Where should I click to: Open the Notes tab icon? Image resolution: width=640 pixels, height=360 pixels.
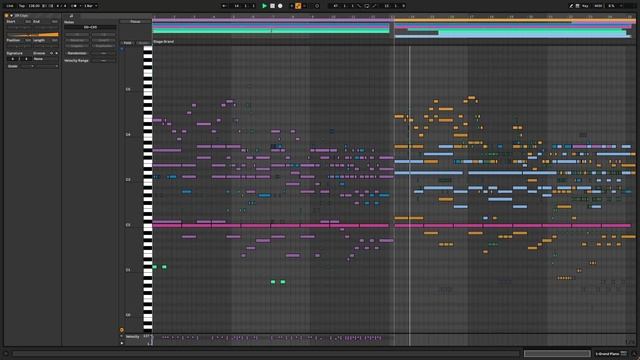click(x=71, y=16)
